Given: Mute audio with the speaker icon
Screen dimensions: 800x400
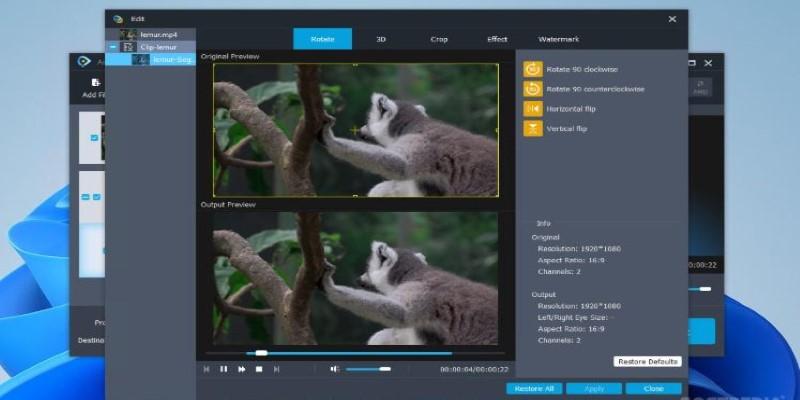Looking at the screenshot, I should [x=335, y=369].
